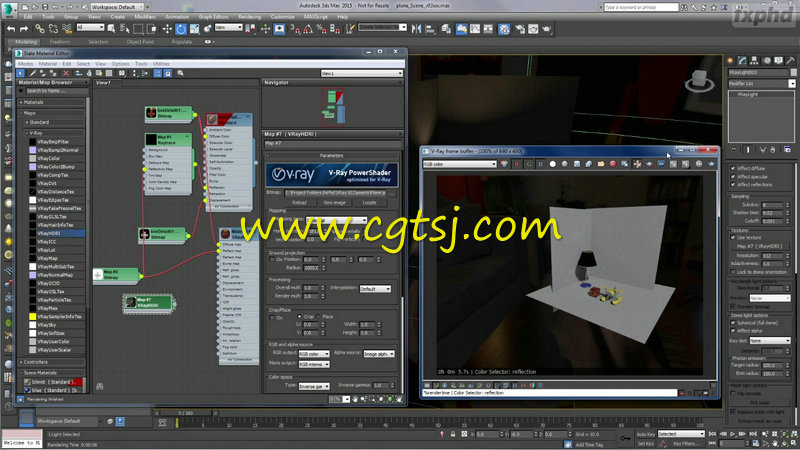Click the red Stop rendering button in frame buffer
800x450 pixels.
click(613, 164)
